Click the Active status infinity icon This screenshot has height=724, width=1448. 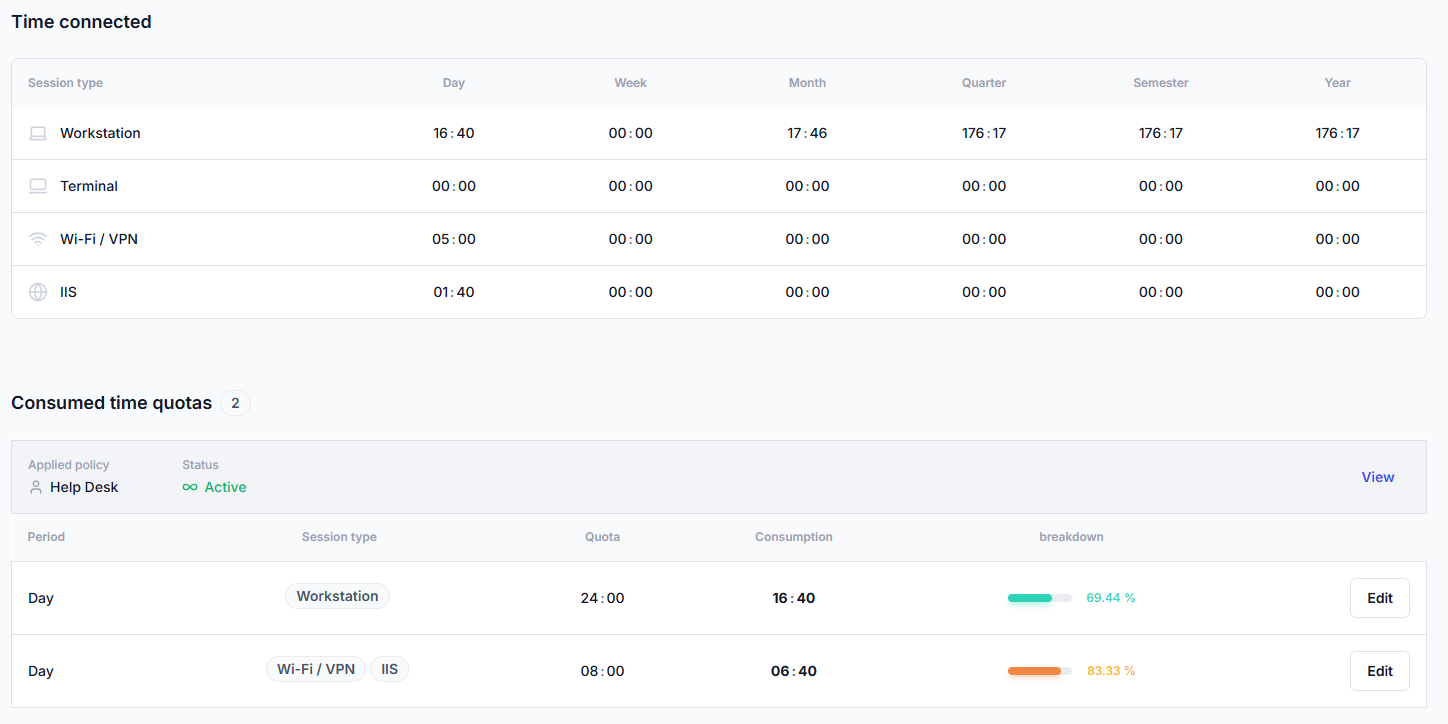(190, 487)
